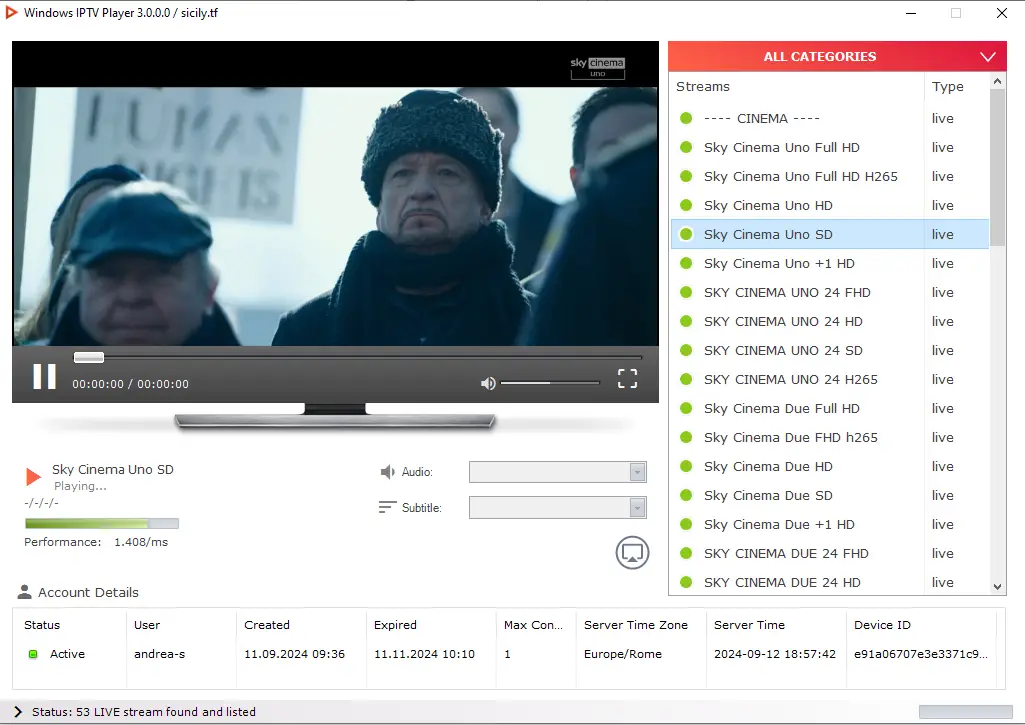Select Sky Cinema Due Full HD stream
Screen dimensions: 1025x725
coord(830,408)
